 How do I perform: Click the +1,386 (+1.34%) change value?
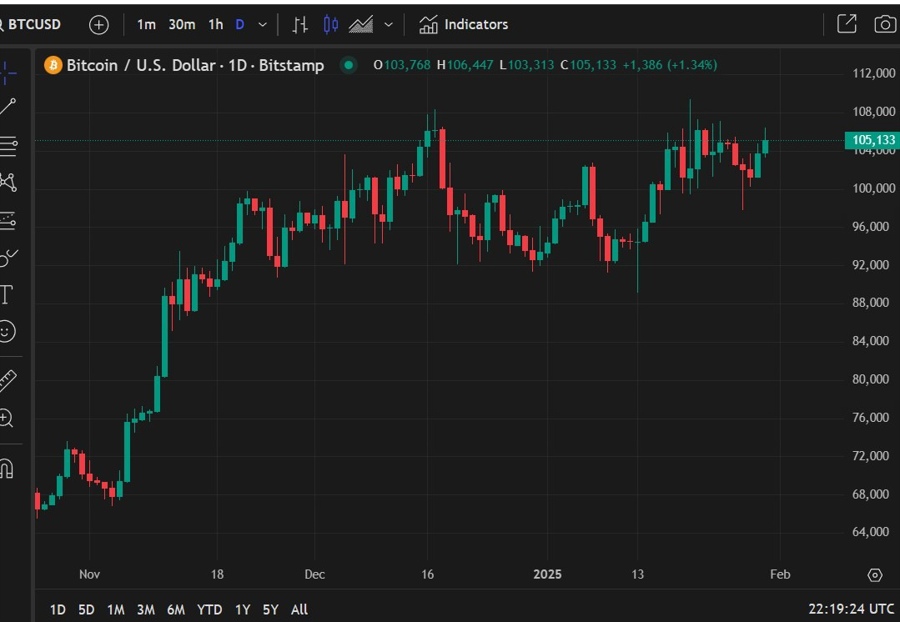(x=670, y=65)
